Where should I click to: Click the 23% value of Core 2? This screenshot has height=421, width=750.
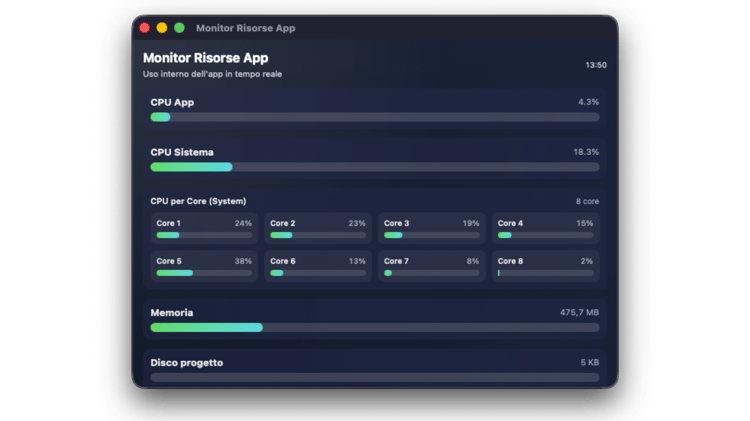click(357, 223)
